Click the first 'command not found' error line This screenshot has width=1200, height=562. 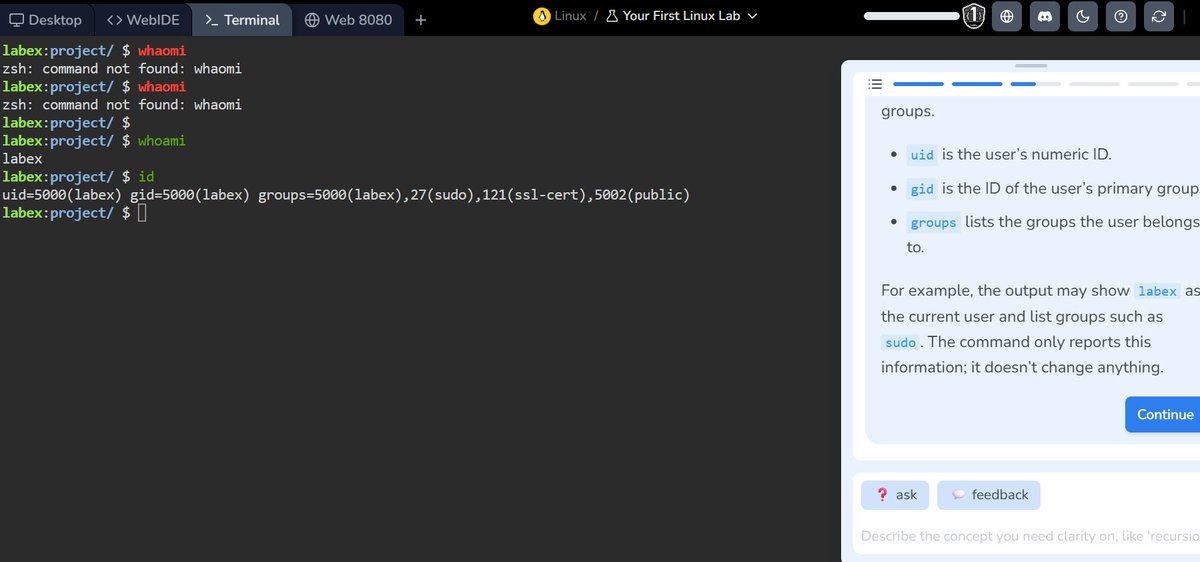click(122, 69)
